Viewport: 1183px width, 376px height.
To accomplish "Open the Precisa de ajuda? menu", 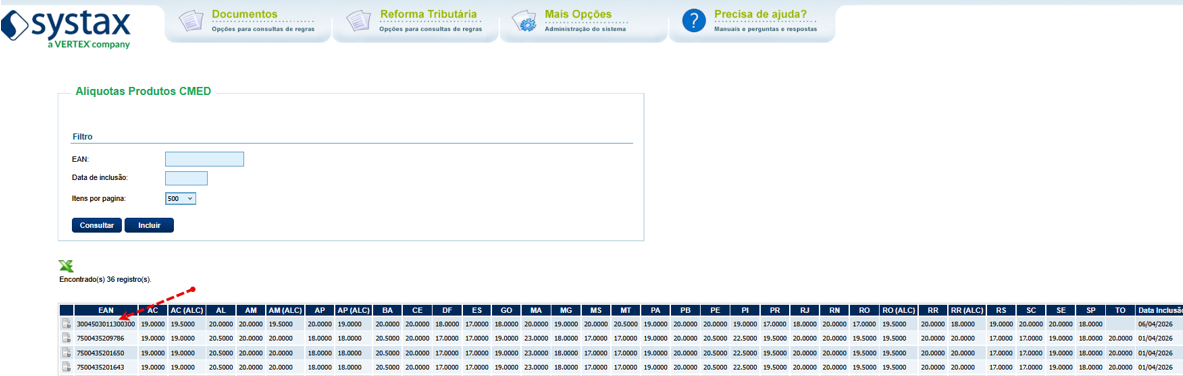I will [x=760, y=14].
